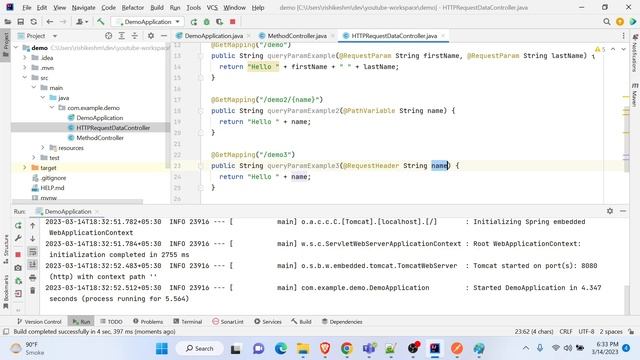640x360 pixels.
Task: Open Google Chrome from taskbar
Action: pyautogui.click(x=347, y=349)
